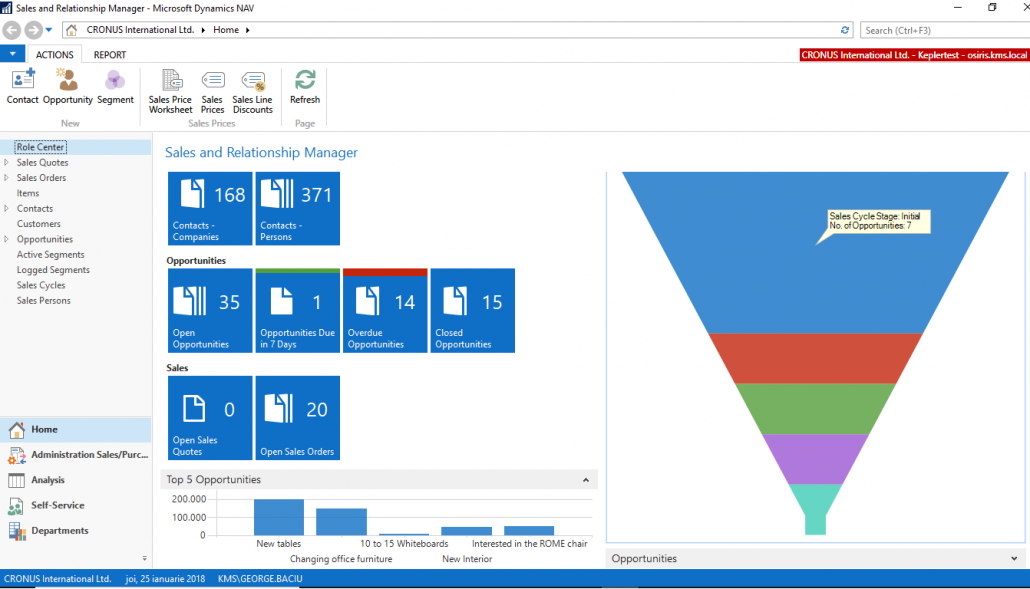The image size is (1030, 589).
Task: Click the status bar user KMS\GEORGE.BACIU
Action: point(260,578)
